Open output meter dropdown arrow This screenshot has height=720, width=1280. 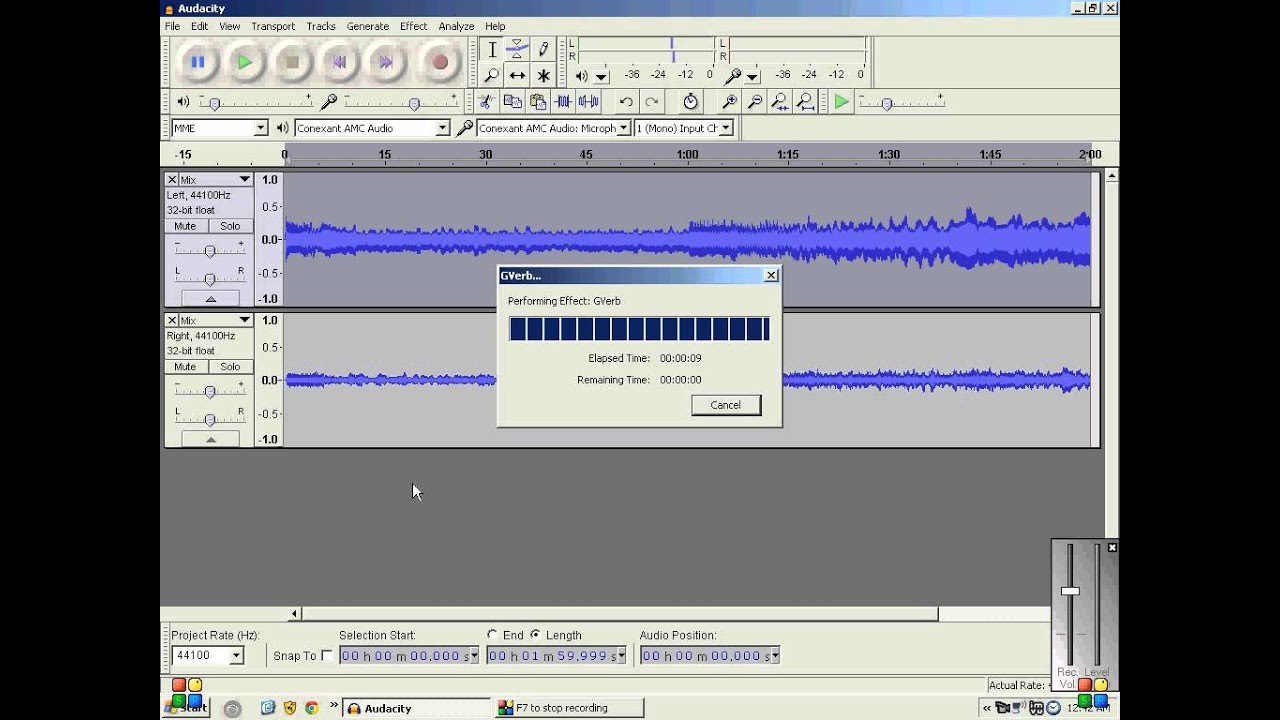click(x=601, y=77)
